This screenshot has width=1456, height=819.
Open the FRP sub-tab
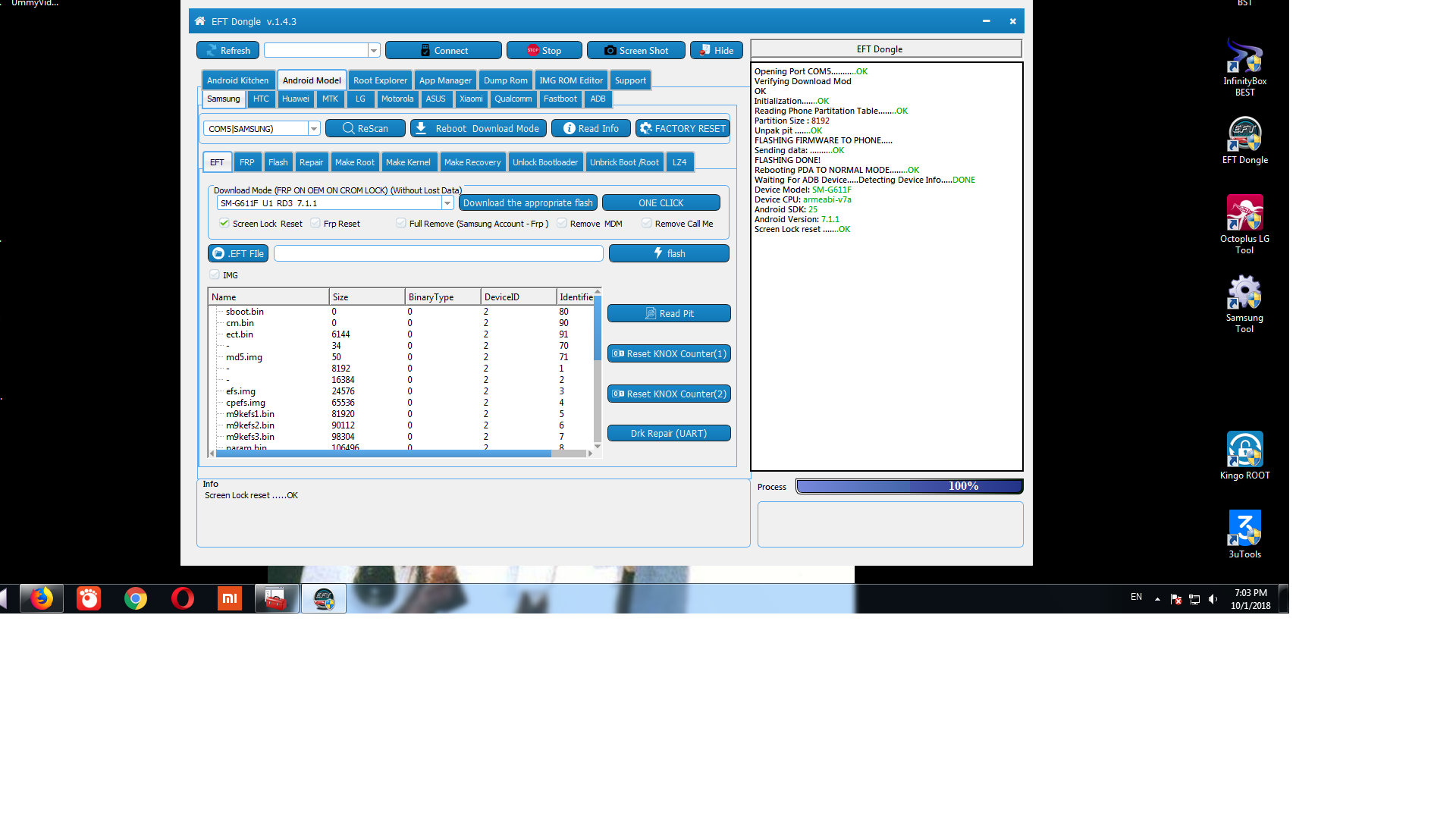click(247, 162)
